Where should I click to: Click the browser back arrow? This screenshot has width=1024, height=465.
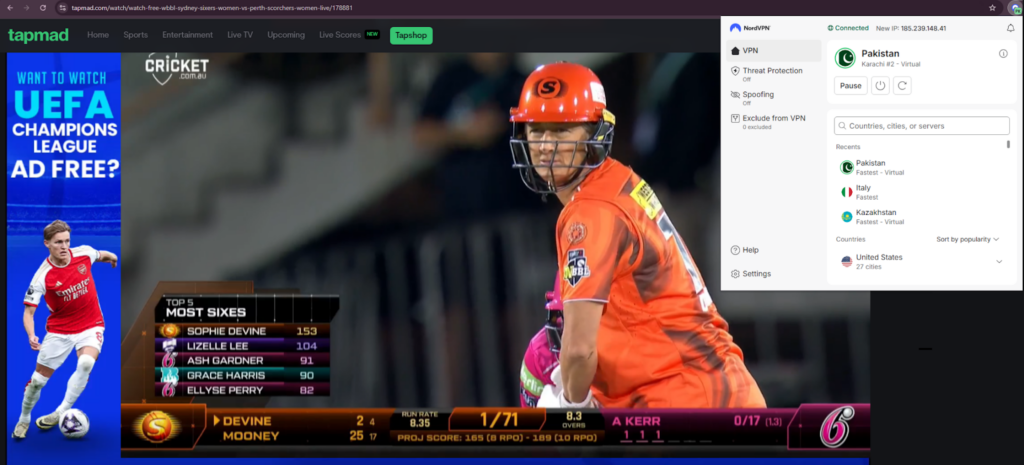coord(10,8)
